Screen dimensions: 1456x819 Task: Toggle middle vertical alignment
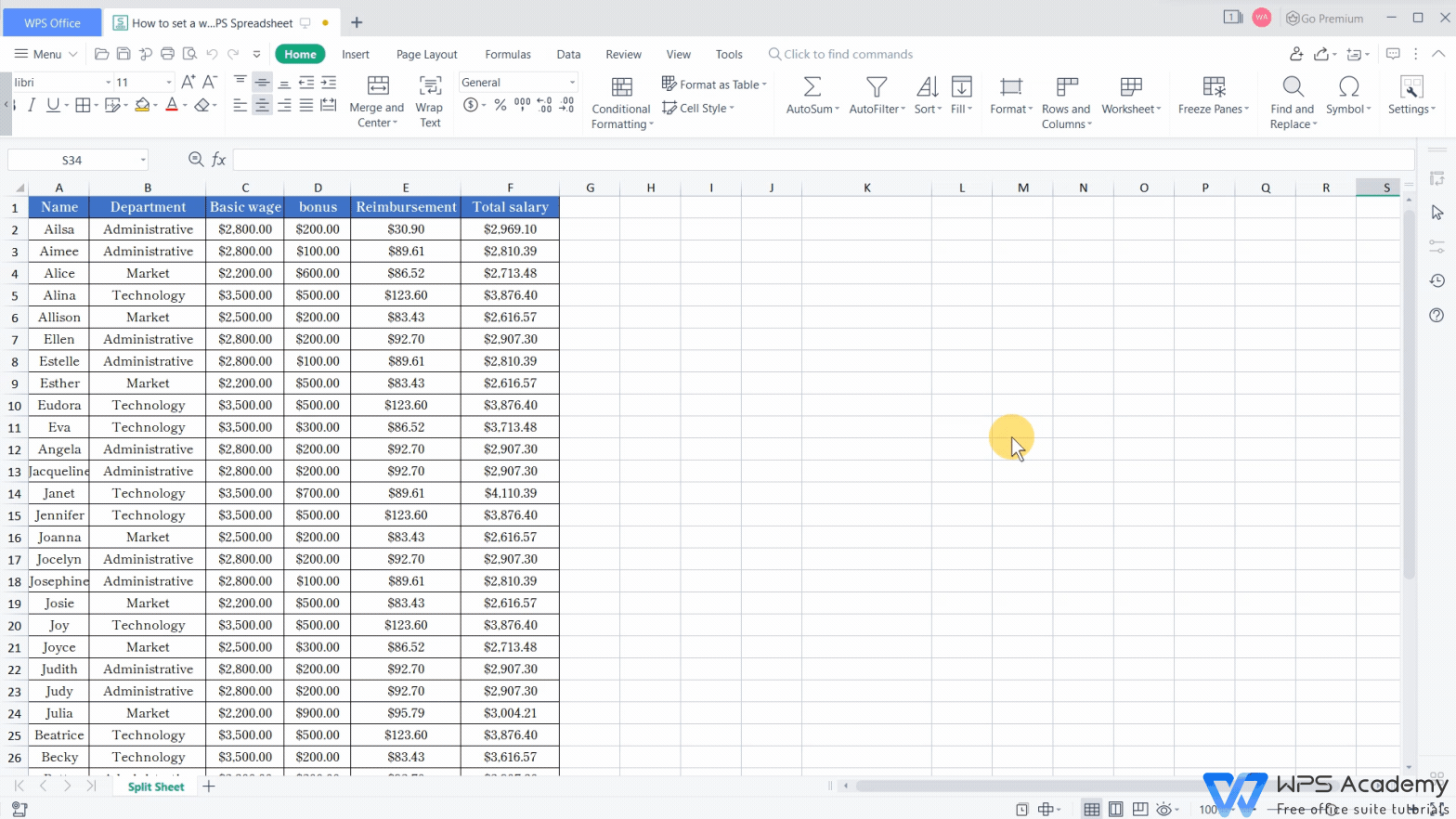[262, 82]
